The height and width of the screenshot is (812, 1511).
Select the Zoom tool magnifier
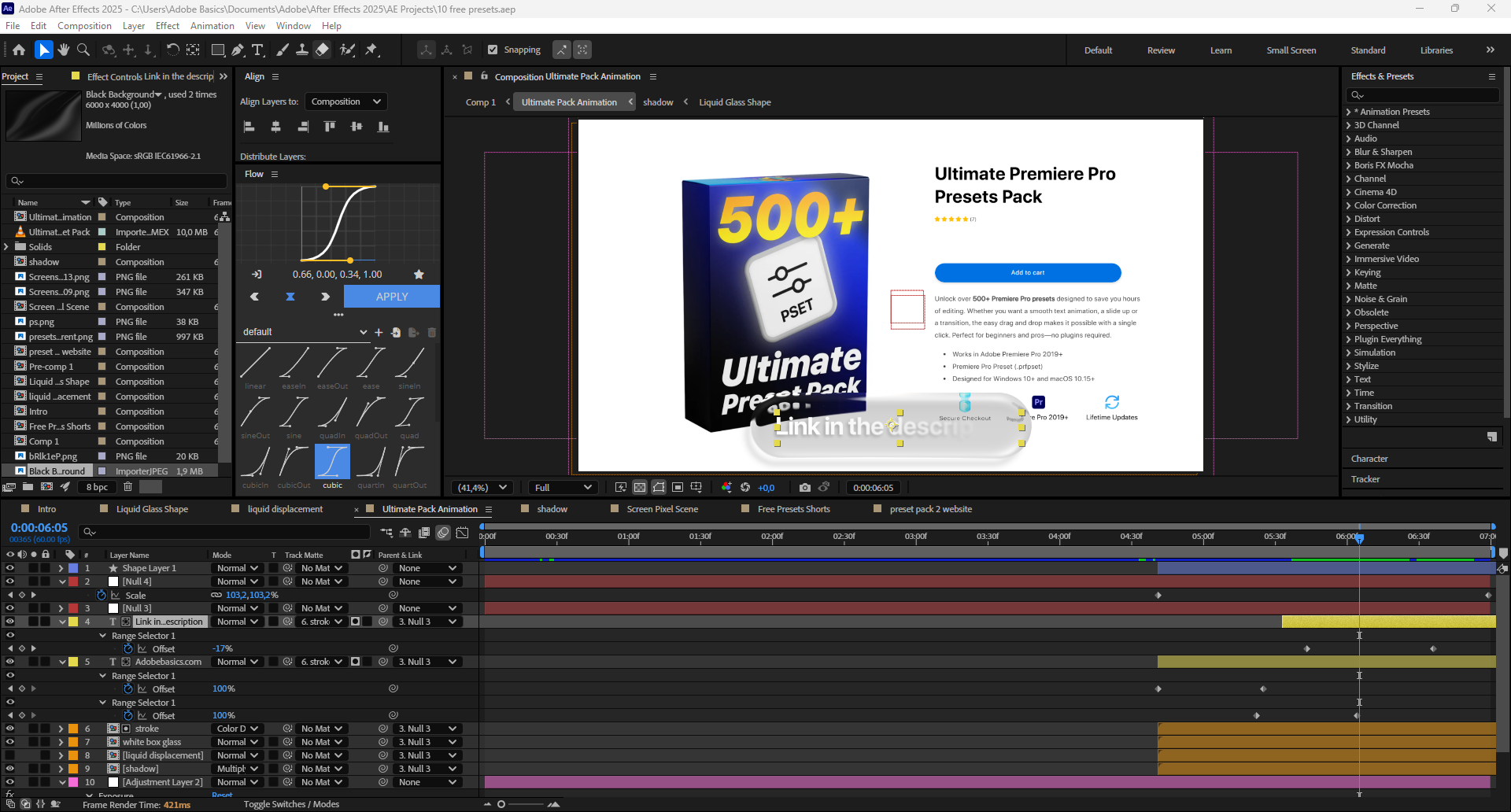(x=83, y=50)
